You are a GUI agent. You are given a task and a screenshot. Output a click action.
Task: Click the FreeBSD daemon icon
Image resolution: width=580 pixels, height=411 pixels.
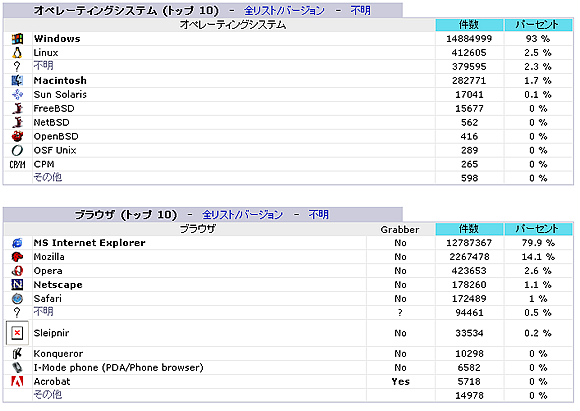17,108
